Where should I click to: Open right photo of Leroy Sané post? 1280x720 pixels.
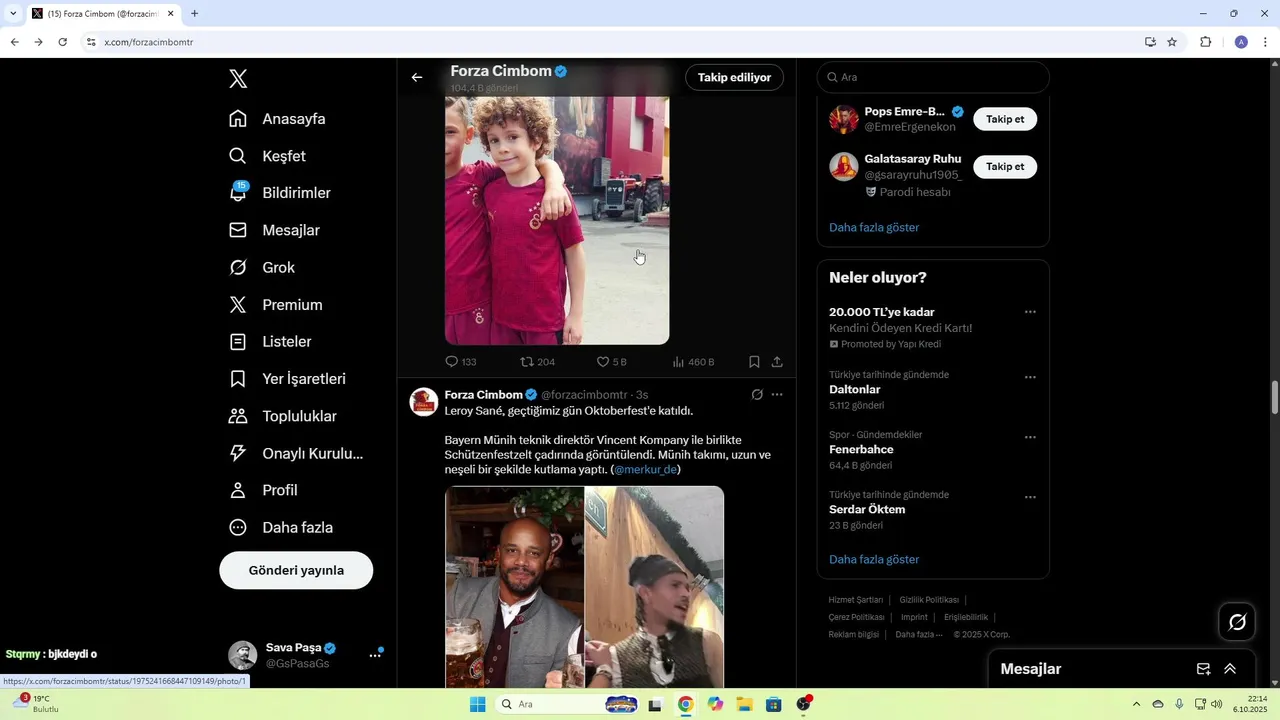pos(654,586)
